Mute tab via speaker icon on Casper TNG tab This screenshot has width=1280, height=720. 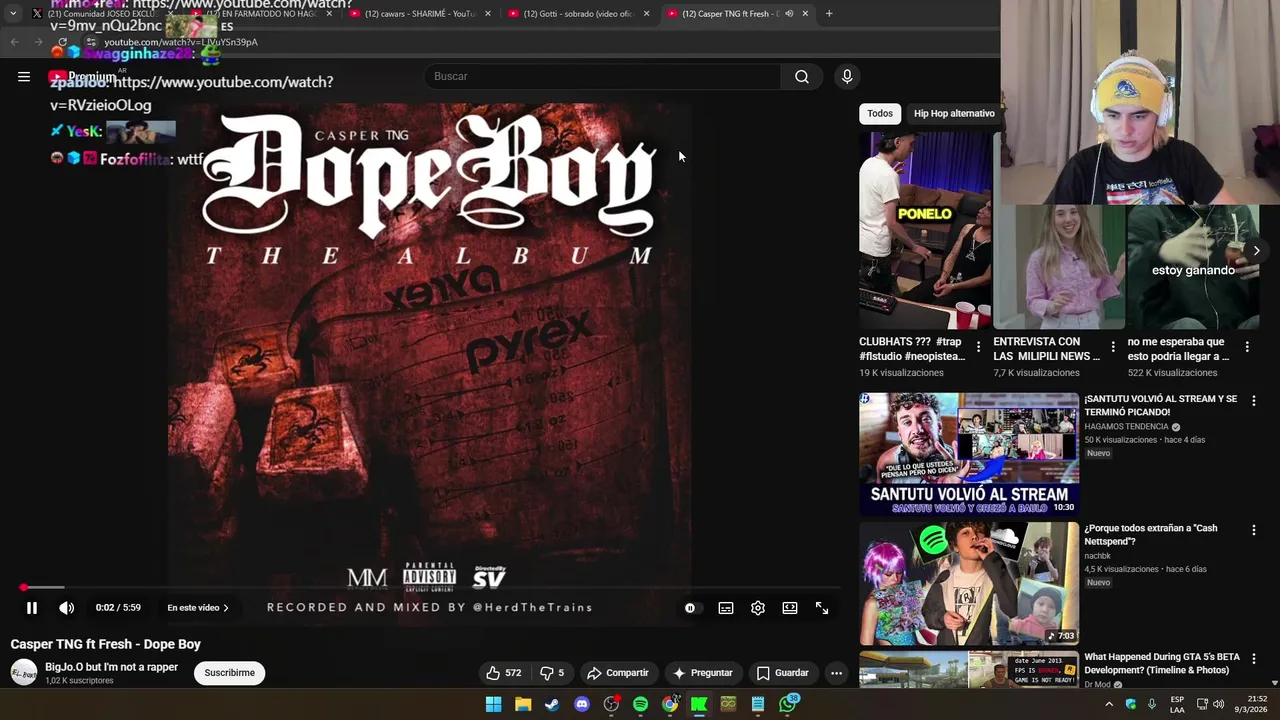click(789, 14)
